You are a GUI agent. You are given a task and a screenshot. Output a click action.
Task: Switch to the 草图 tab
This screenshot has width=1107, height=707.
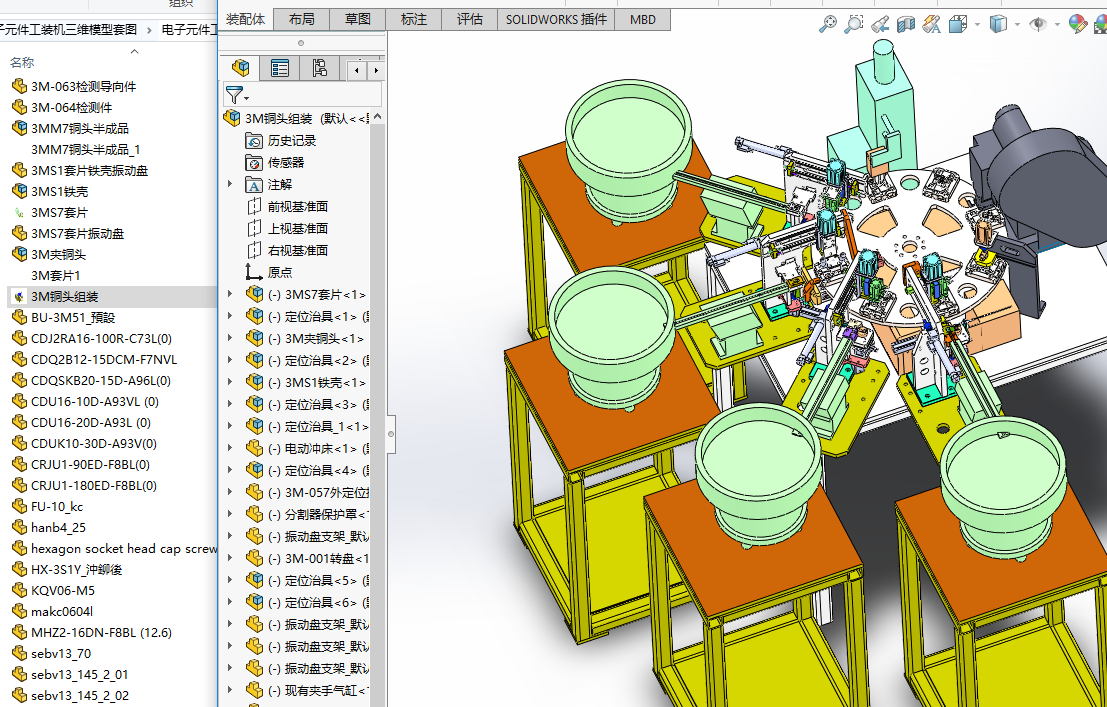point(357,19)
